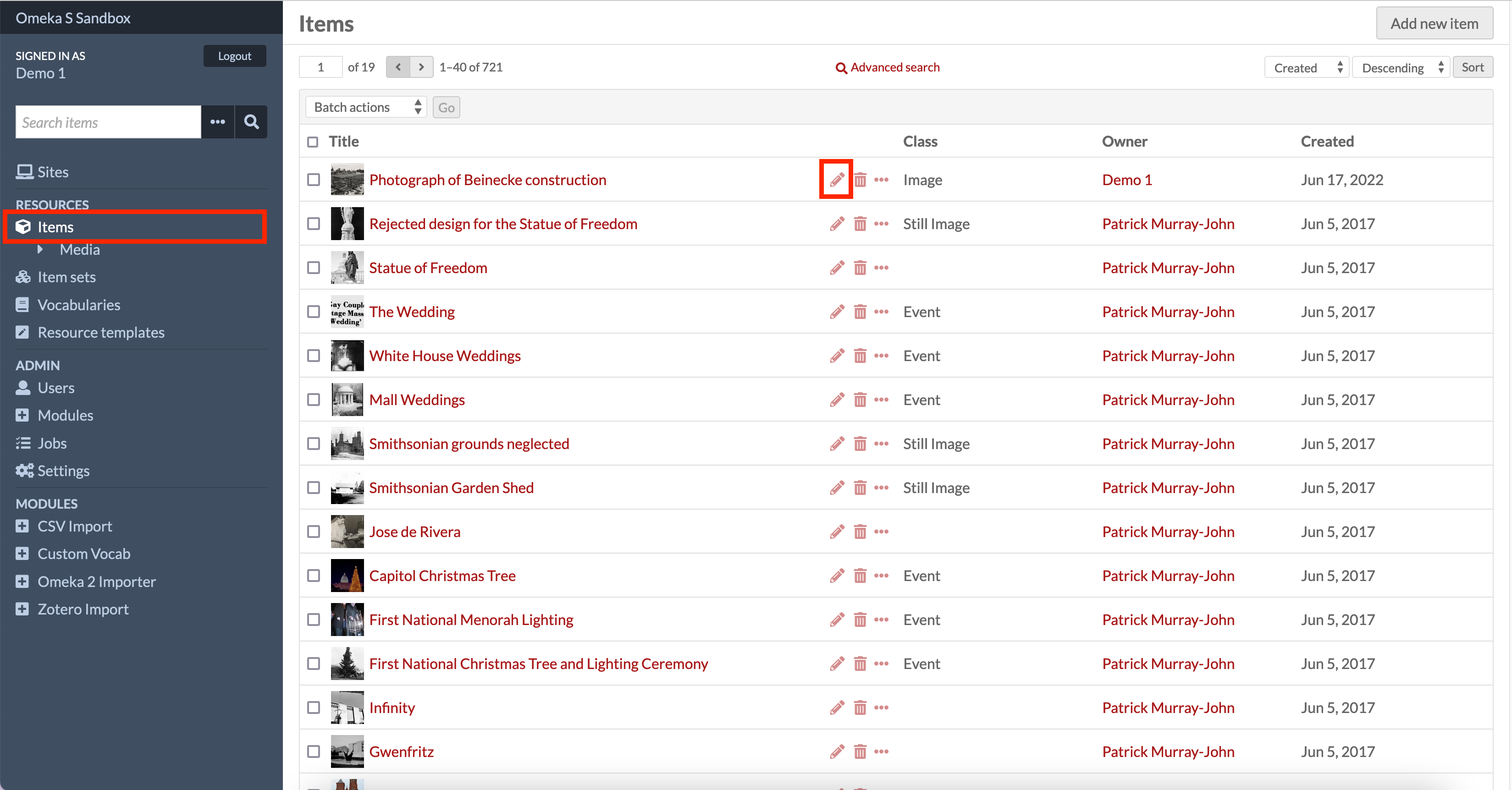The height and width of the screenshot is (790, 1512).
Task: Tick Mall Weddings checkbox
Action: pyautogui.click(x=314, y=400)
